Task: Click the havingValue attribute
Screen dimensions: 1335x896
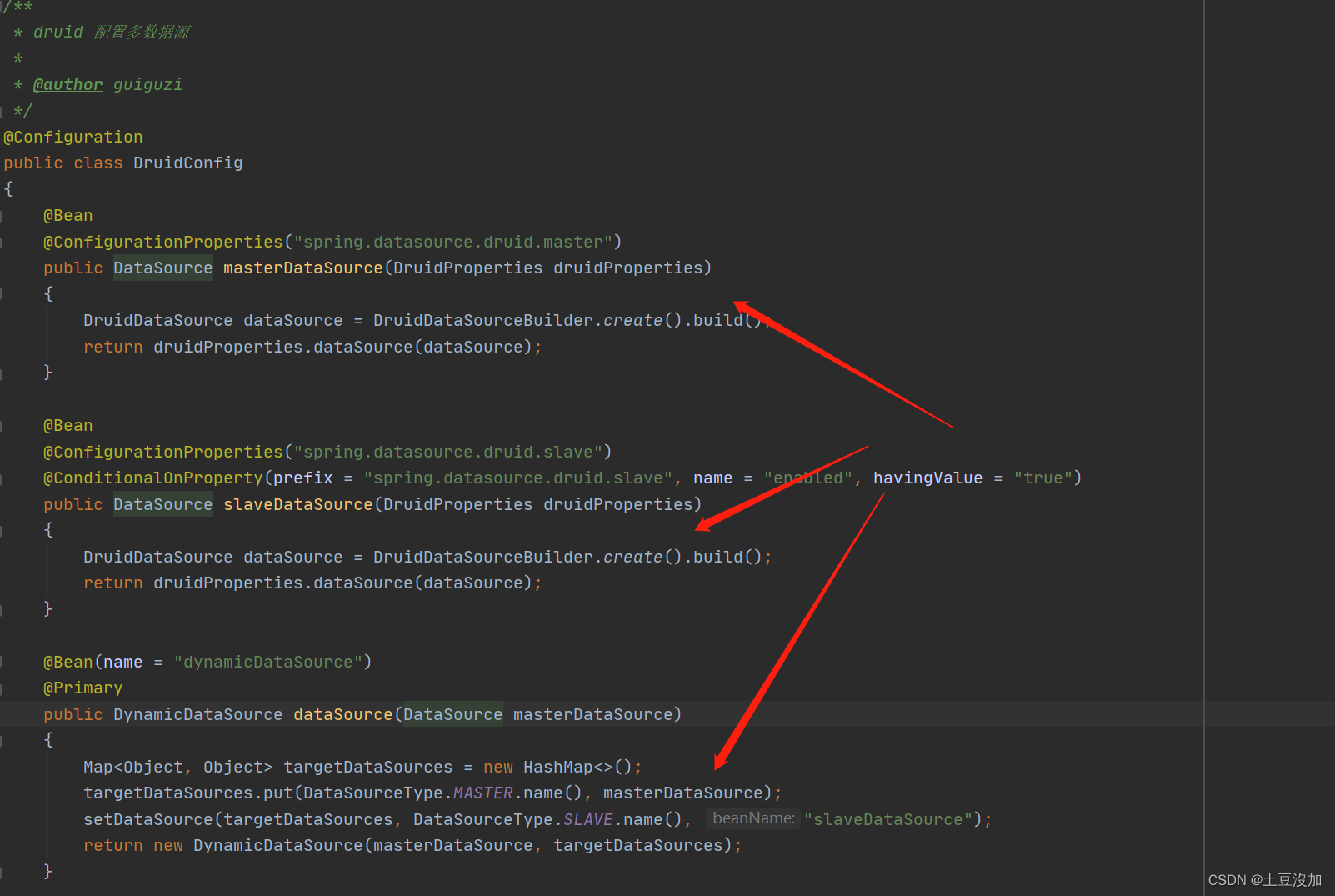Action: point(928,478)
